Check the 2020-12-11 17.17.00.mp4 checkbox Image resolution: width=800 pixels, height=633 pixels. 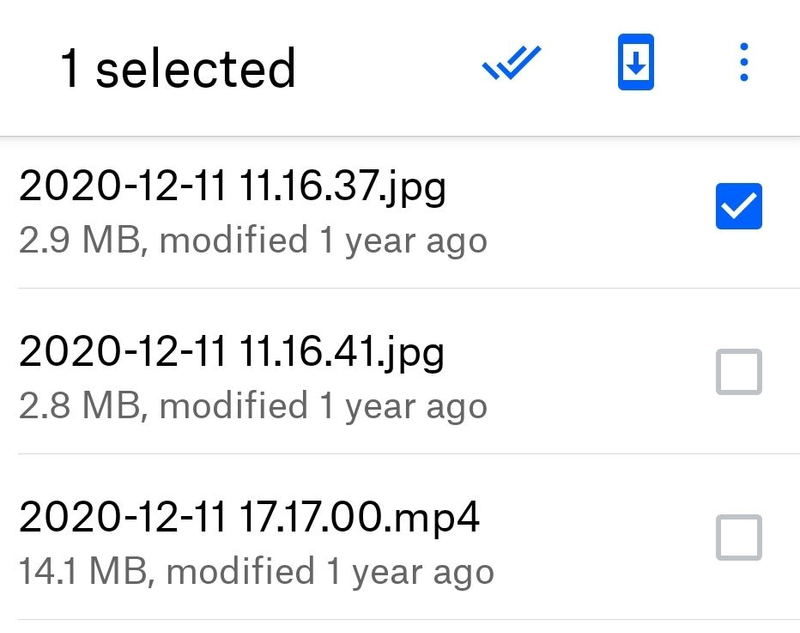[739, 537]
